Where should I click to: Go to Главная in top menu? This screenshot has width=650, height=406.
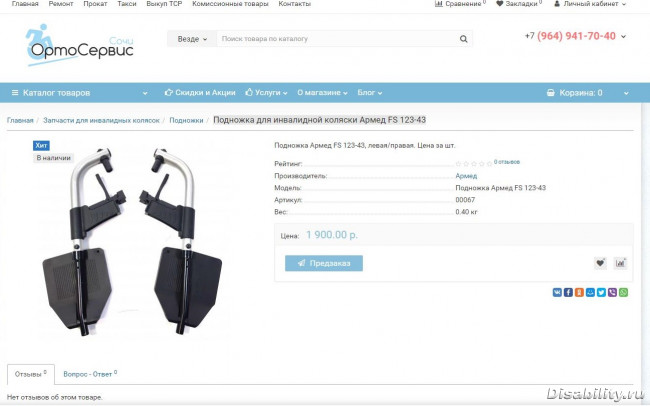click(x=25, y=4)
